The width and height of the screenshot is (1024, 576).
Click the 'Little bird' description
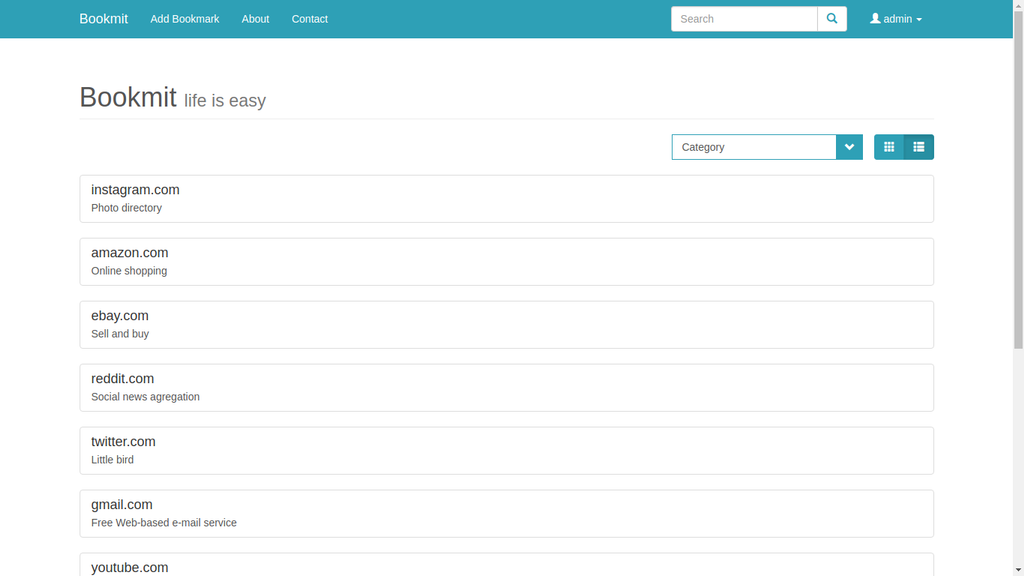[112, 460]
